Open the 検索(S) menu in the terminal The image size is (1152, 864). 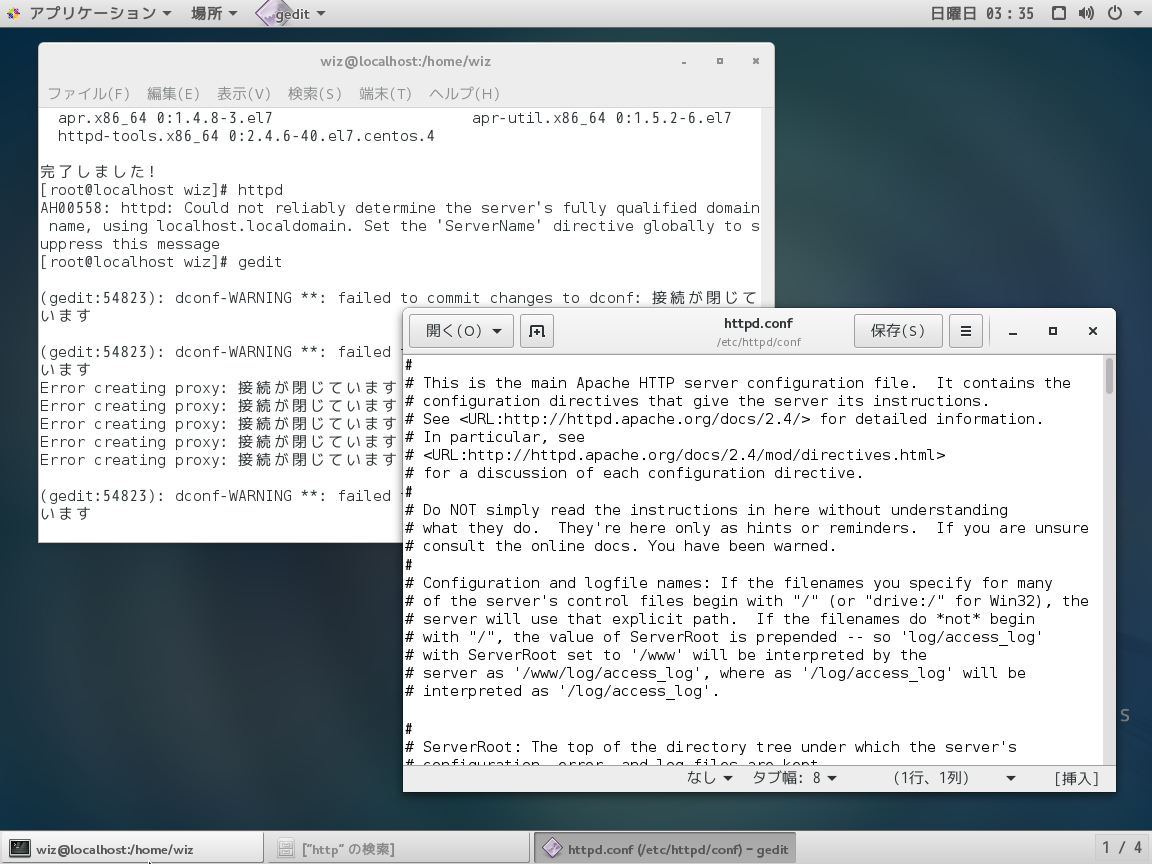click(314, 93)
